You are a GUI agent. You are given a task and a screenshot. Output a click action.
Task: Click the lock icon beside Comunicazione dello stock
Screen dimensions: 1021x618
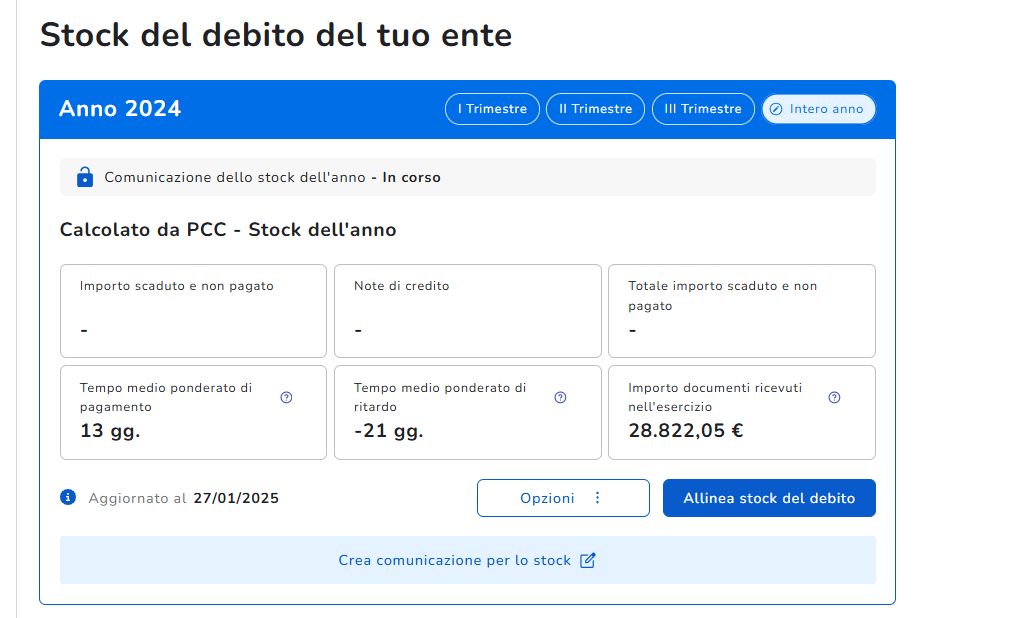click(x=85, y=177)
